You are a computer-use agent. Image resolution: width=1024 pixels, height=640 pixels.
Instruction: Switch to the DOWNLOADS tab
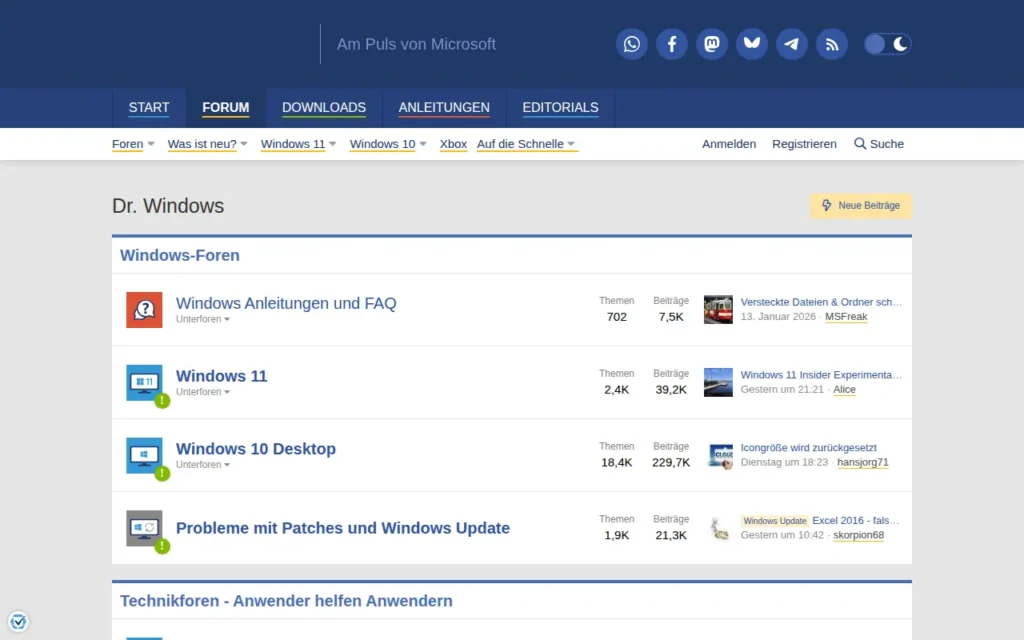[324, 108]
